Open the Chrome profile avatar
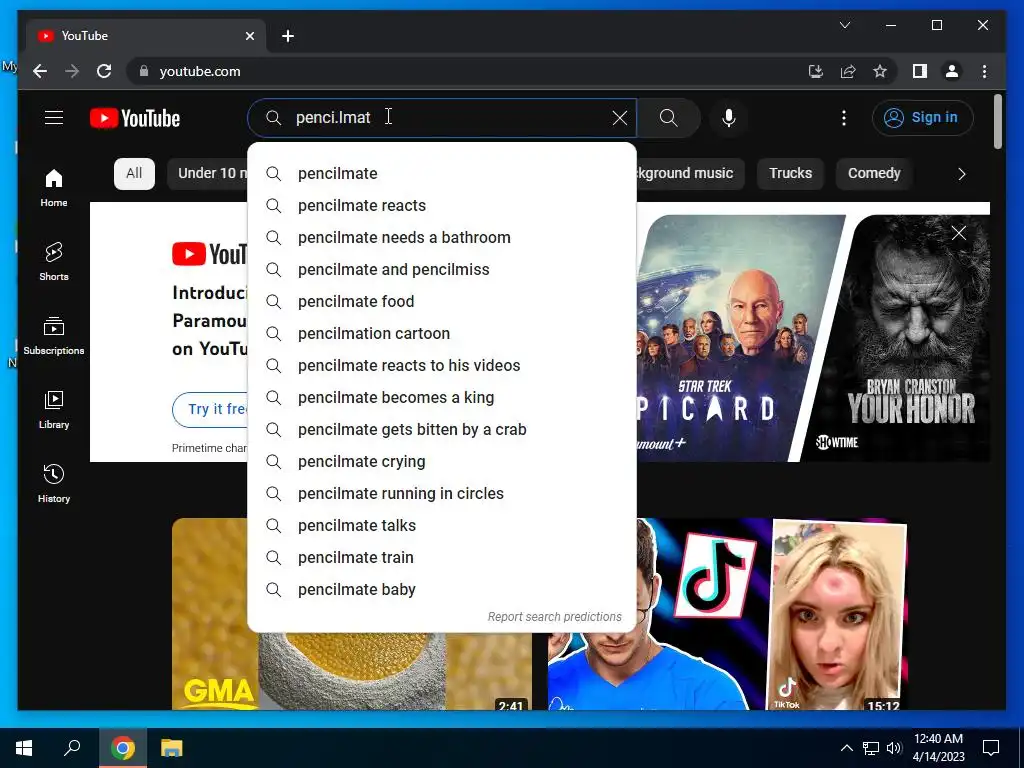1024x768 pixels. (952, 71)
